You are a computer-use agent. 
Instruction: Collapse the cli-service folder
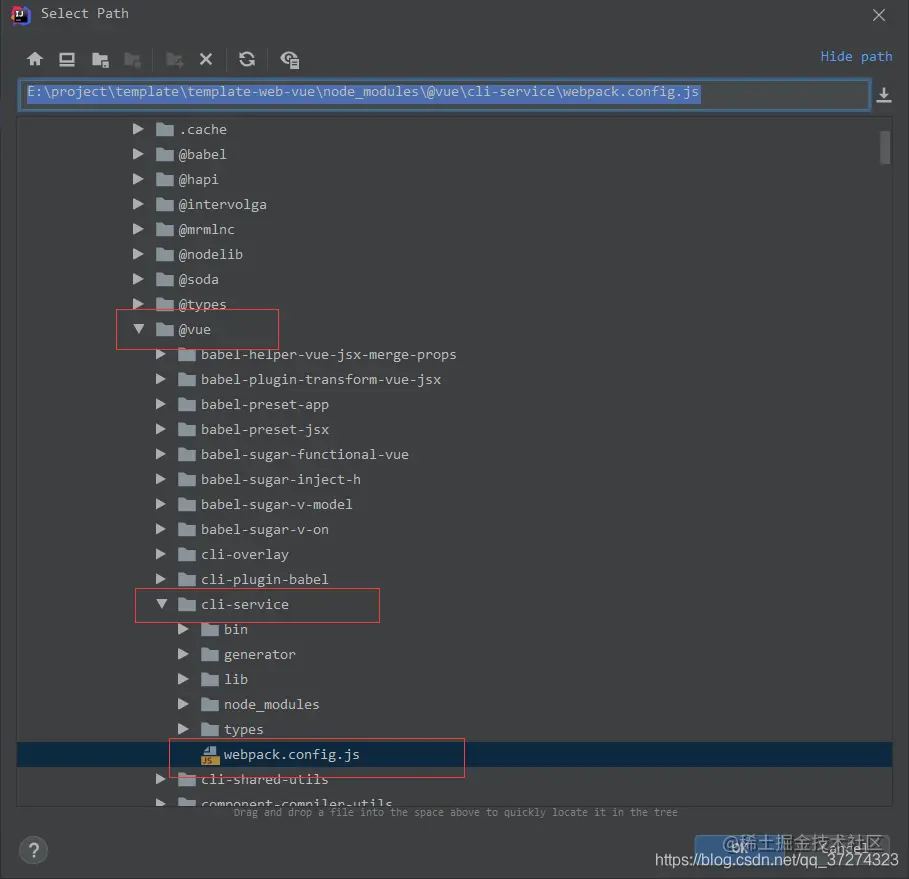[x=162, y=604]
